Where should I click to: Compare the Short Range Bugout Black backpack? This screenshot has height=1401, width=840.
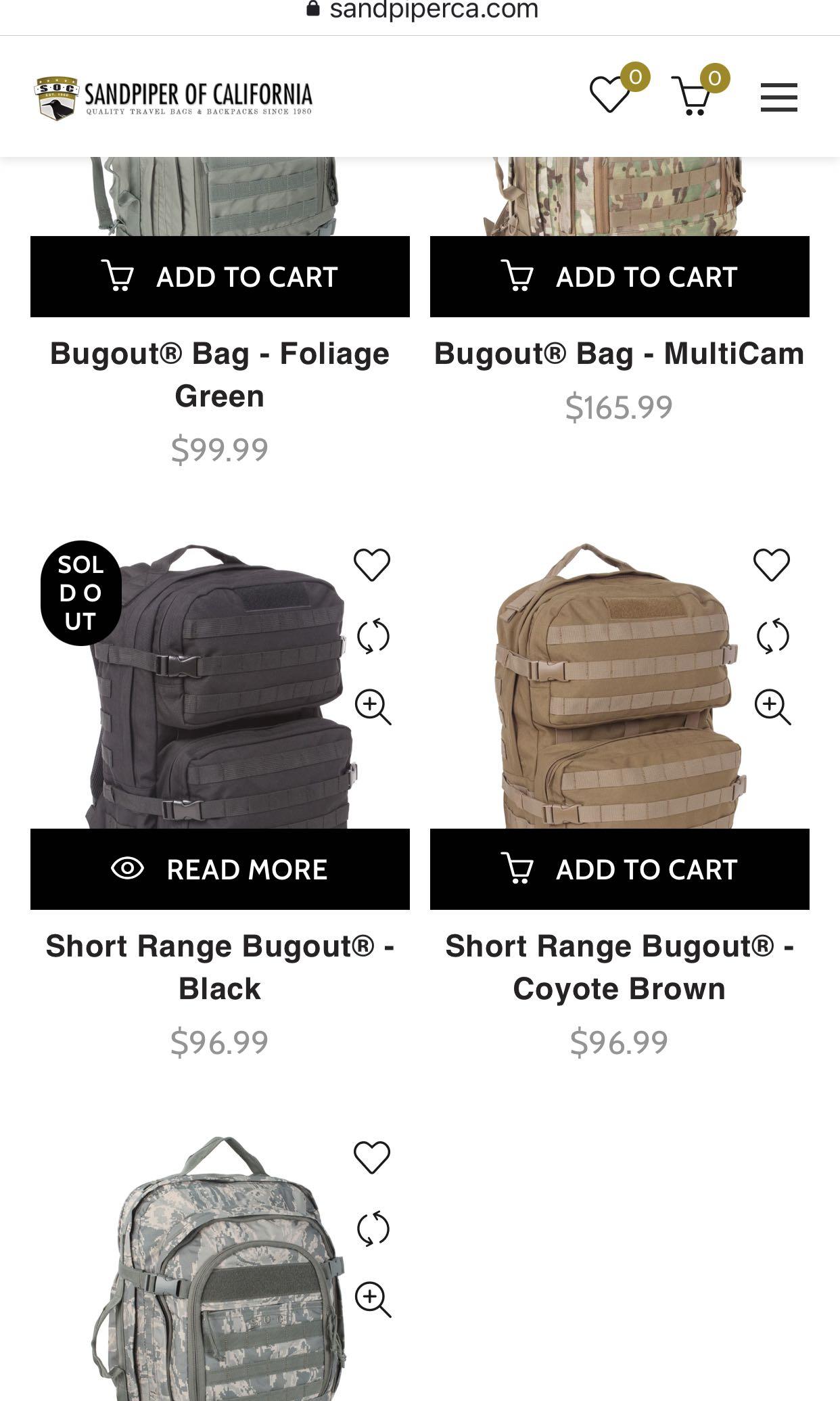[373, 636]
